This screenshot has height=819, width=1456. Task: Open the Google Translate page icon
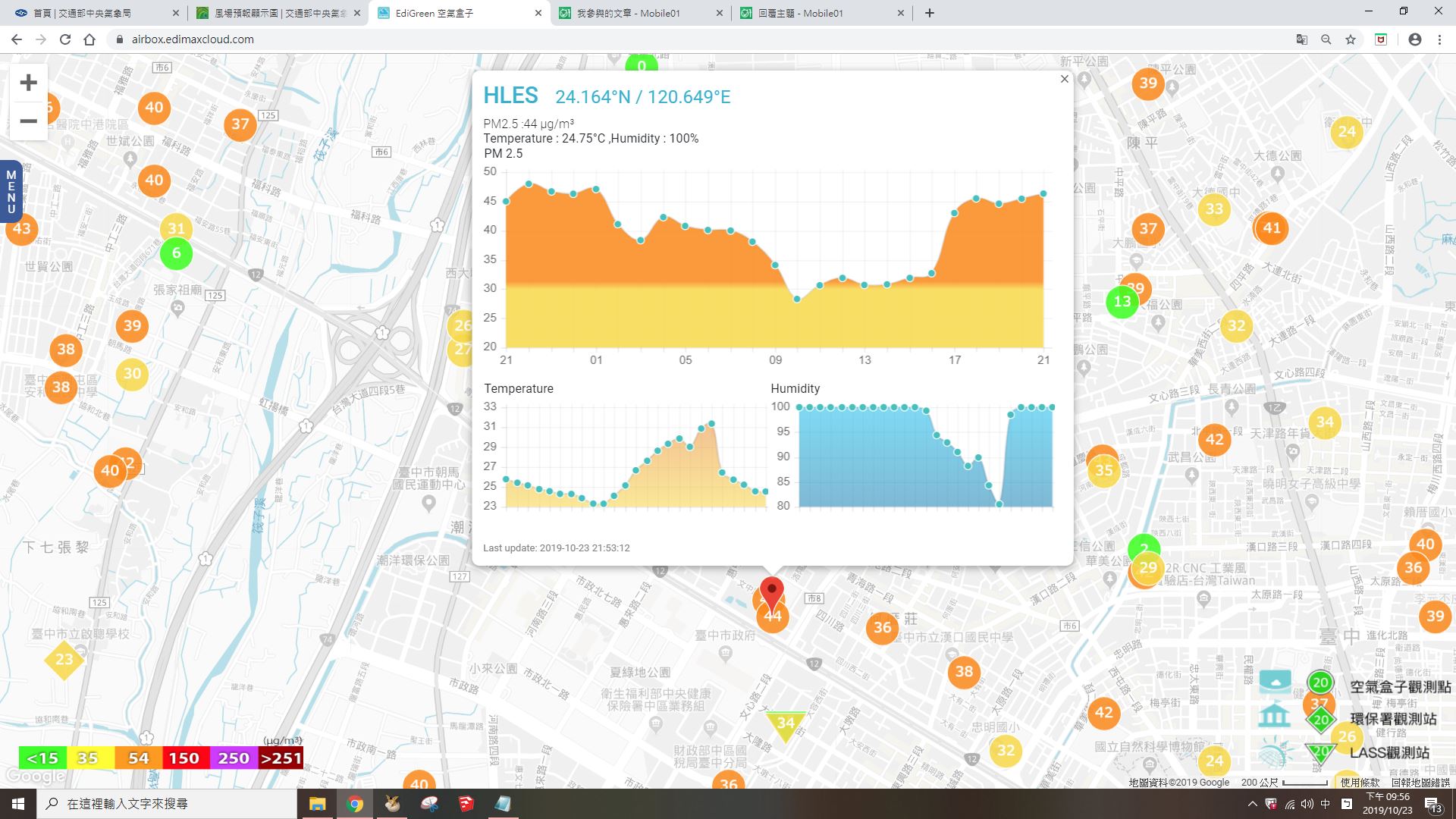coord(1301,39)
